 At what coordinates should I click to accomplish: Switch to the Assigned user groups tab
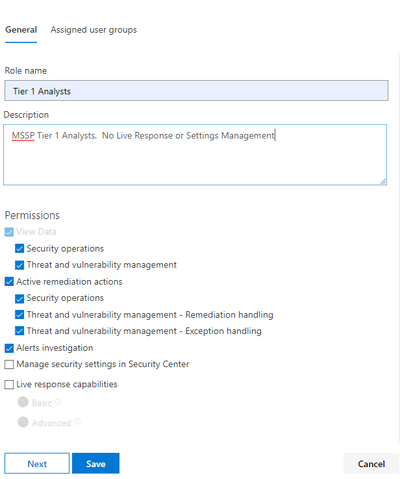coord(94,30)
